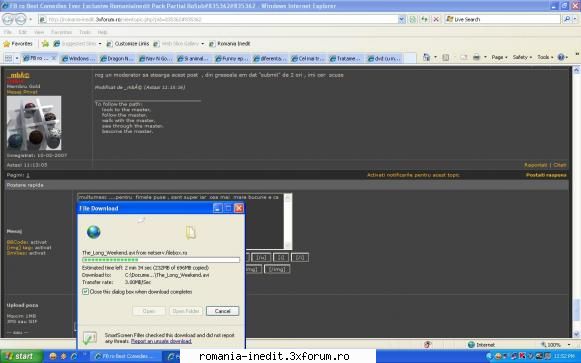Click the download progress bar
The image size is (581, 363).
(x=160, y=260)
